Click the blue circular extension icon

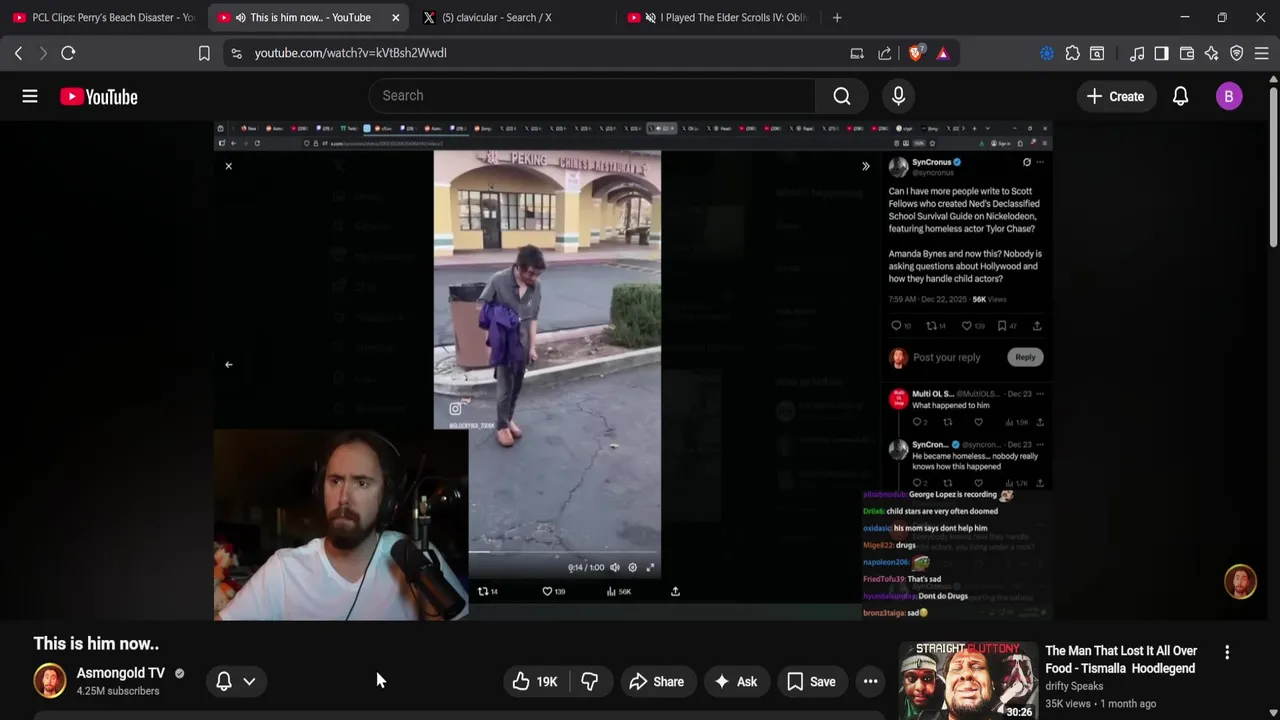coord(1047,53)
